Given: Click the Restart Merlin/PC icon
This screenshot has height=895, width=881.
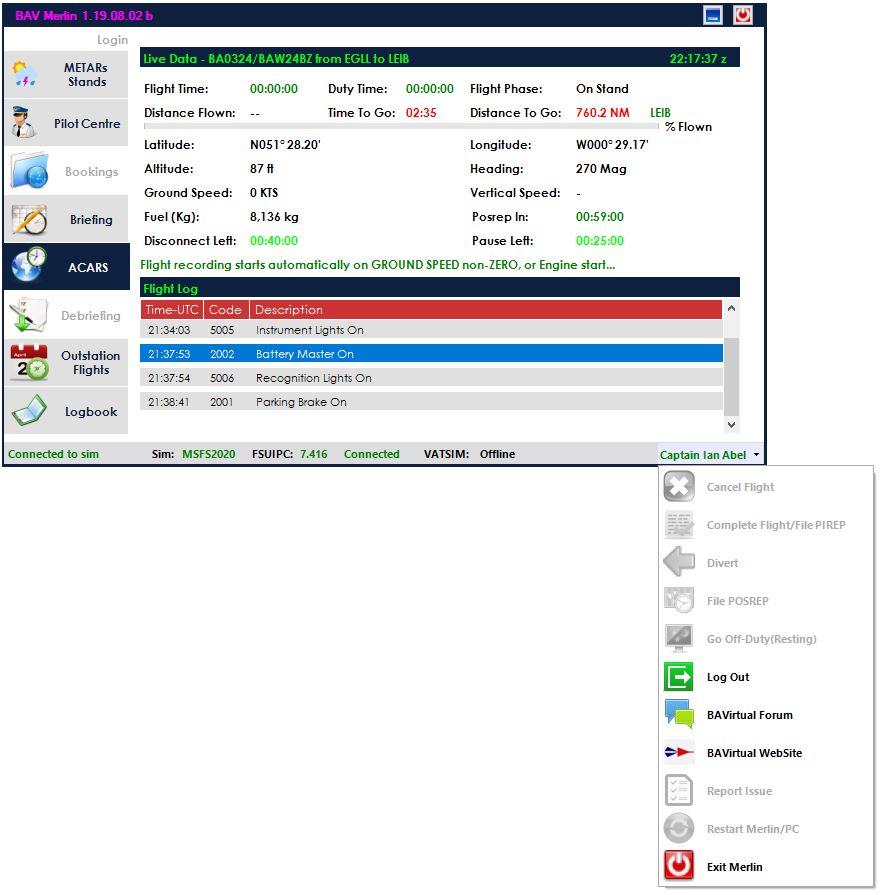Looking at the screenshot, I should tap(679, 828).
